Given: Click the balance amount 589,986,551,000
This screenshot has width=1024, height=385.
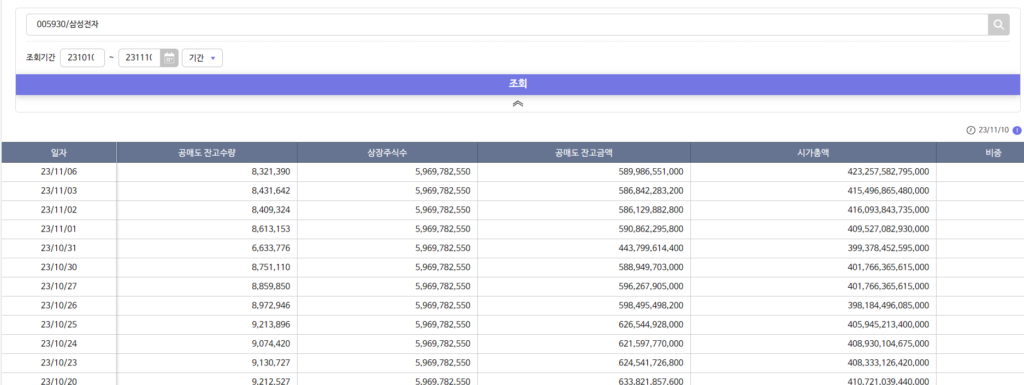Looking at the screenshot, I should coord(650,172).
